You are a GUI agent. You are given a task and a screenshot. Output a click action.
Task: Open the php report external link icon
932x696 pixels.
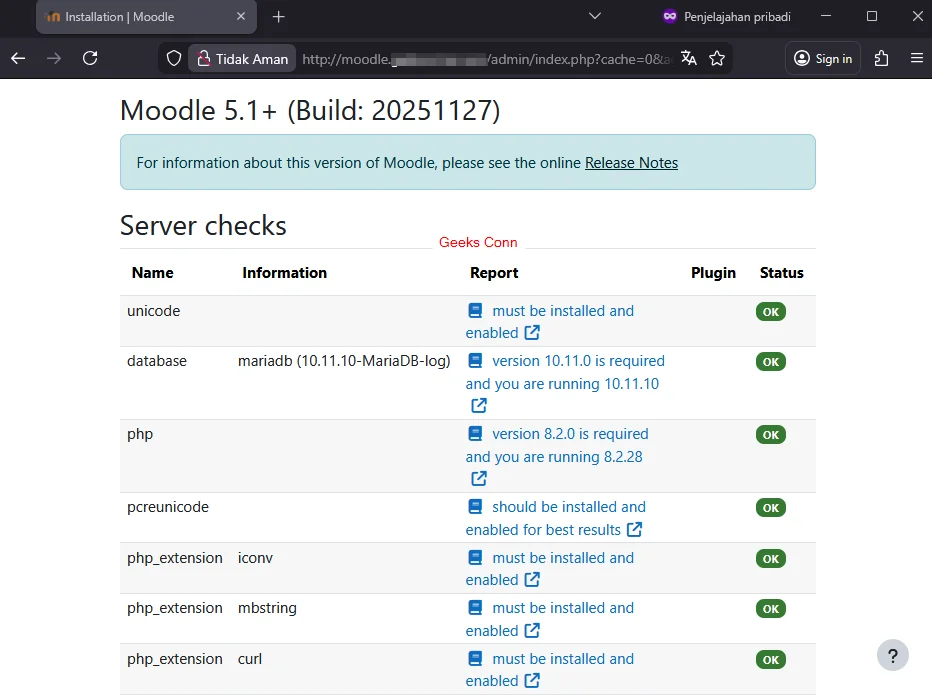tap(478, 478)
